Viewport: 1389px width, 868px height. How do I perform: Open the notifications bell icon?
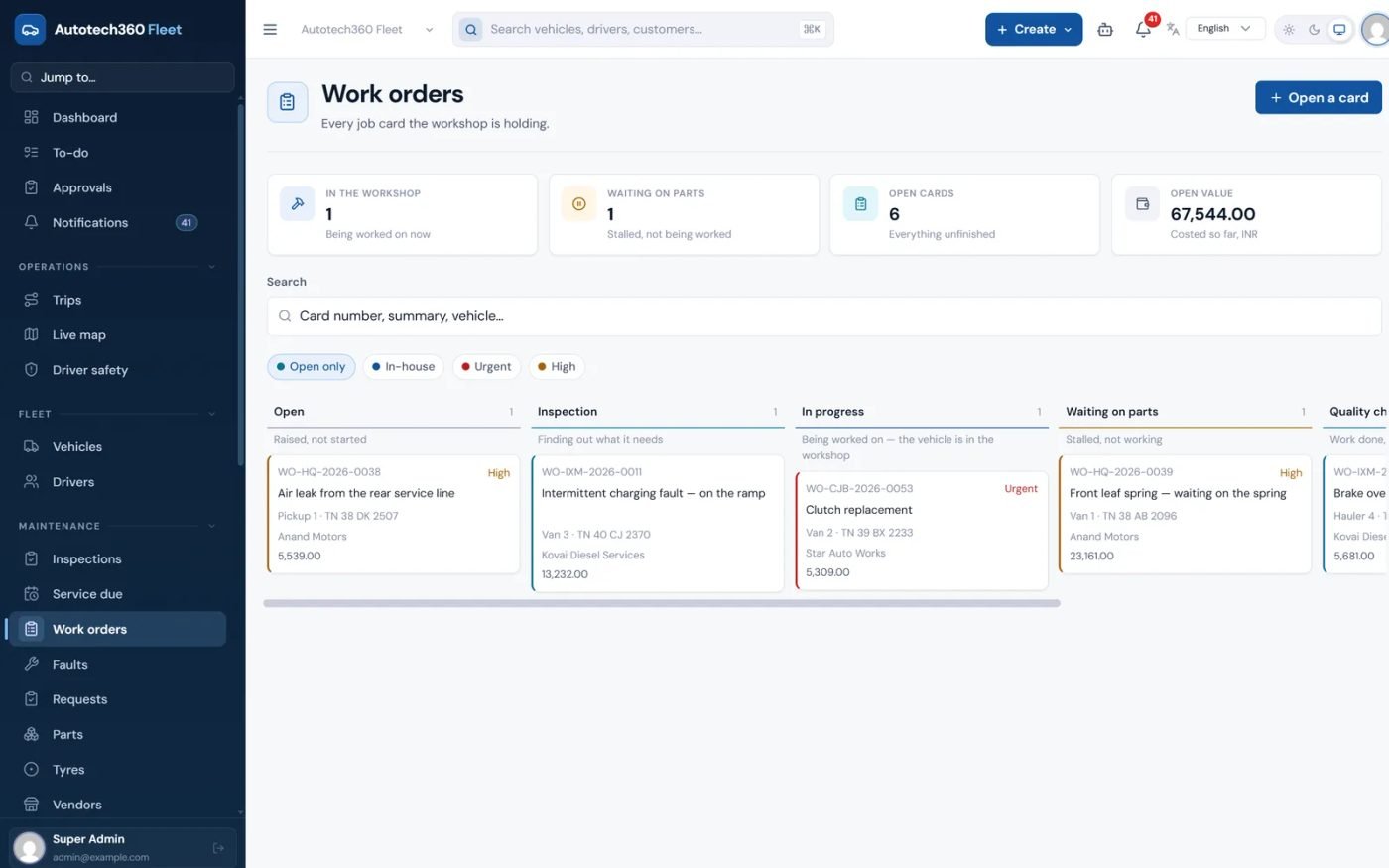[x=1143, y=29]
